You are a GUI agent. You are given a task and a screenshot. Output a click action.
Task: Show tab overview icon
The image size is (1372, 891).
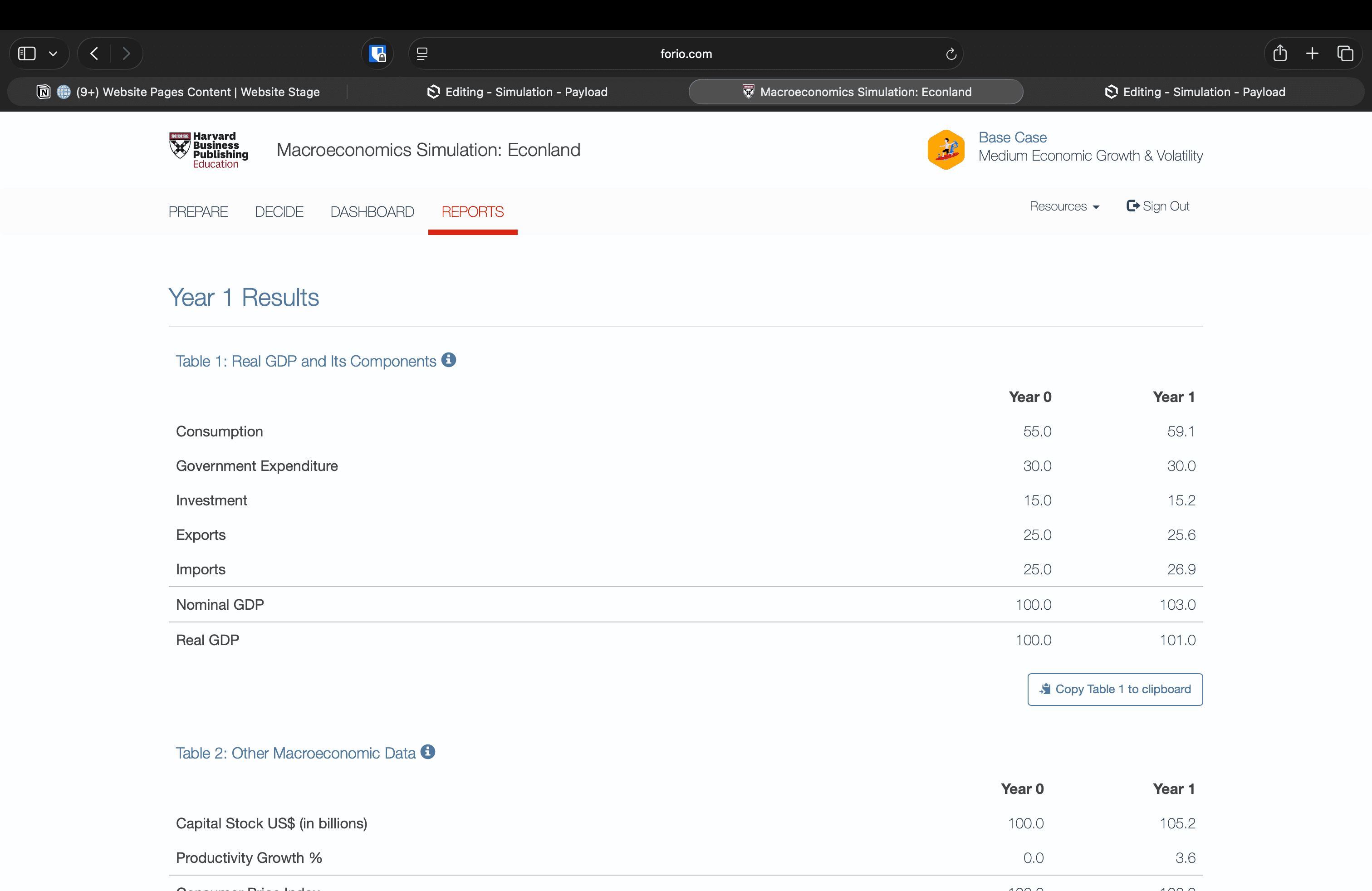coord(1345,54)
